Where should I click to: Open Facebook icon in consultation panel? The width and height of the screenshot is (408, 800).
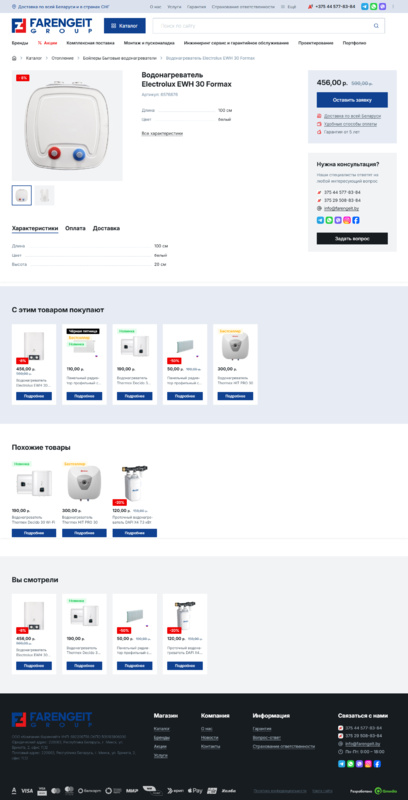point(355,220)
